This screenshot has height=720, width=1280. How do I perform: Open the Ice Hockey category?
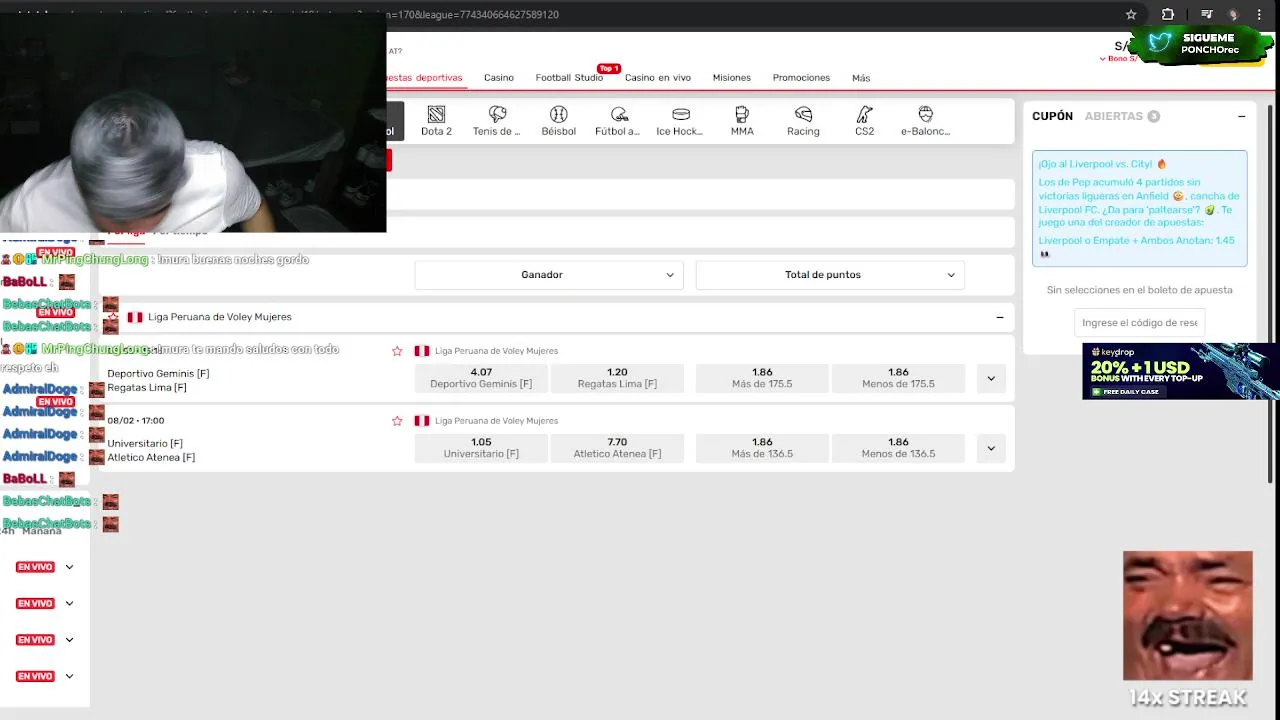tap(680, 121)
